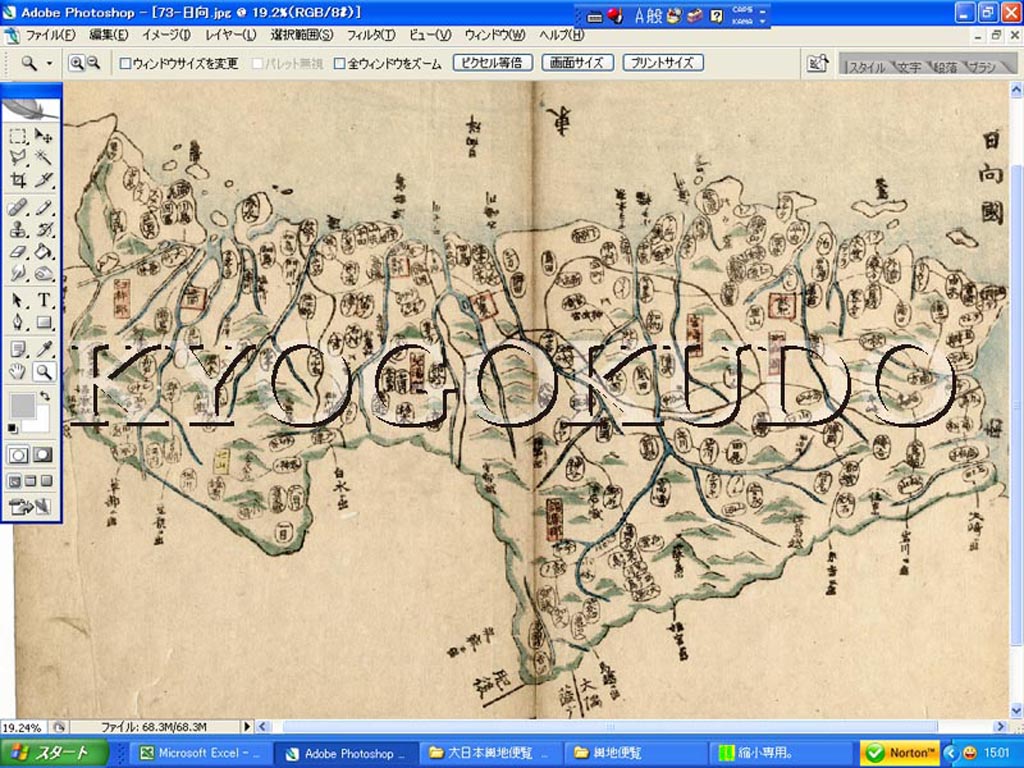Image resolution: width=1024 pixels, height=768 pixels.
Task: Expand the status bar info menu arrow
Action: (x=247, y=726)
